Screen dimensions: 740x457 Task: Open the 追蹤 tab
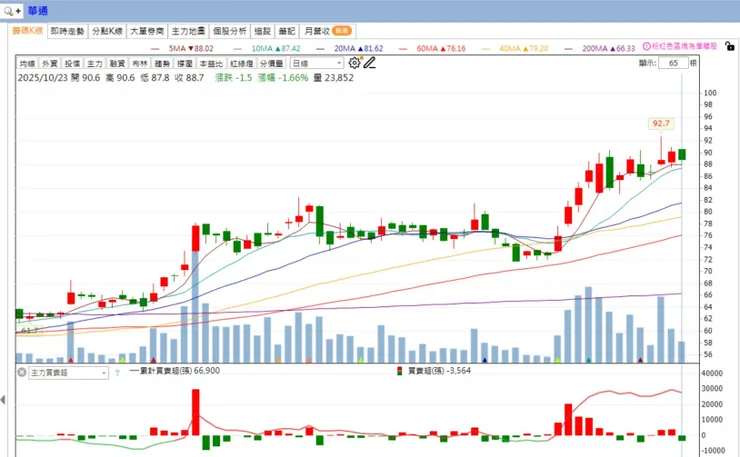pyautogui.click(x=262, y=31)
